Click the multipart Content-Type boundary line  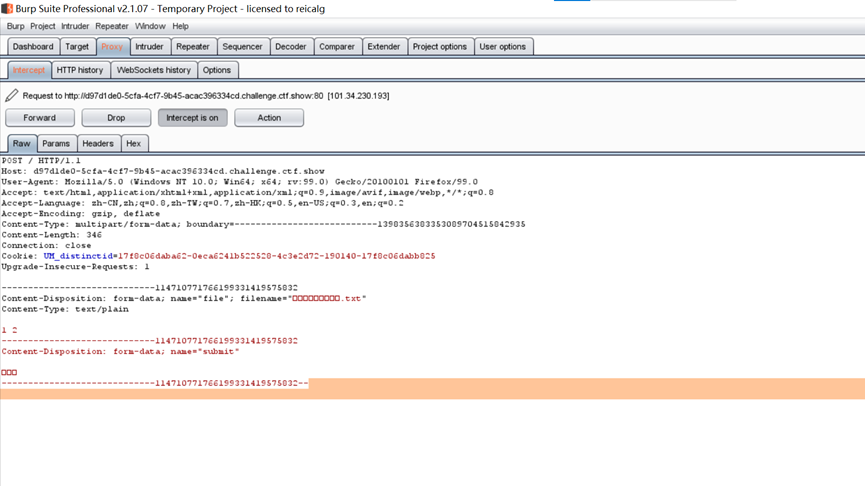pyautogui.click(x=263, y=224)
